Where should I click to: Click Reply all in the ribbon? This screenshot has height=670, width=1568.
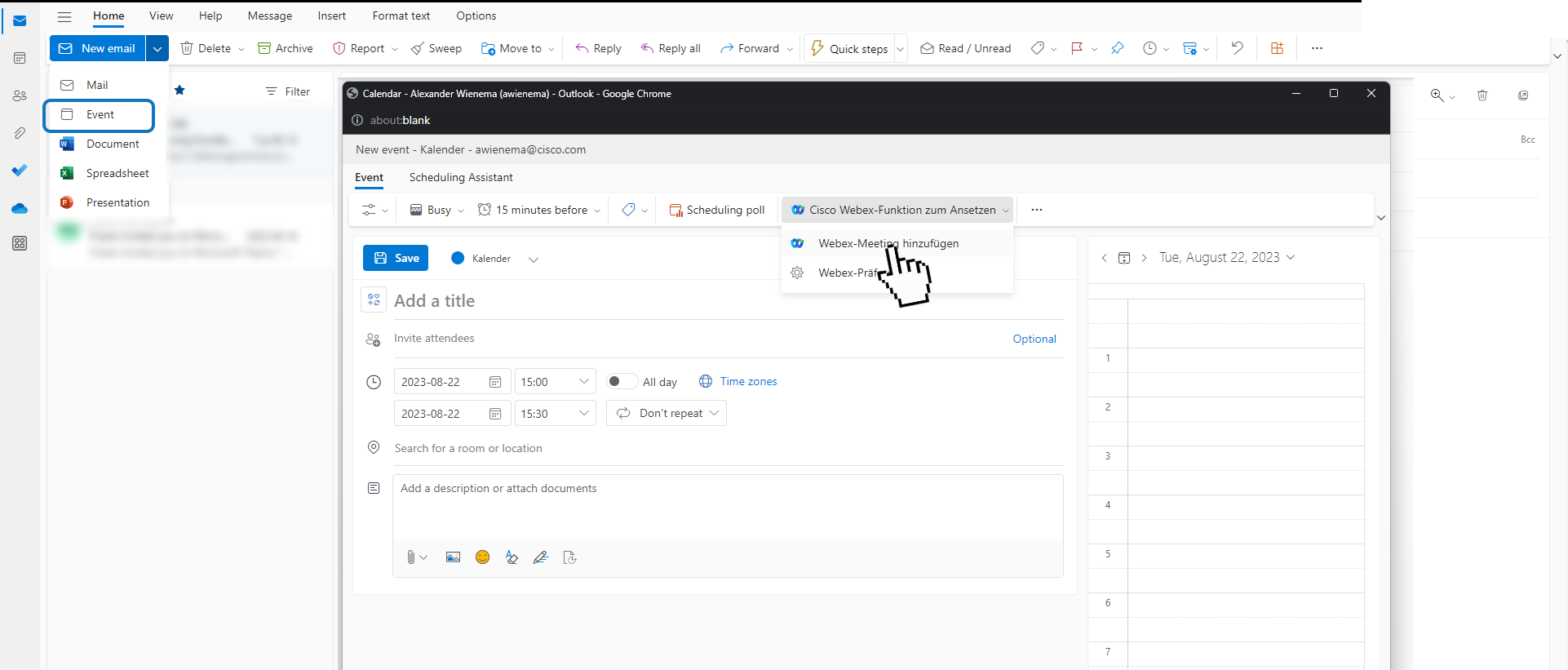[671, 48]
